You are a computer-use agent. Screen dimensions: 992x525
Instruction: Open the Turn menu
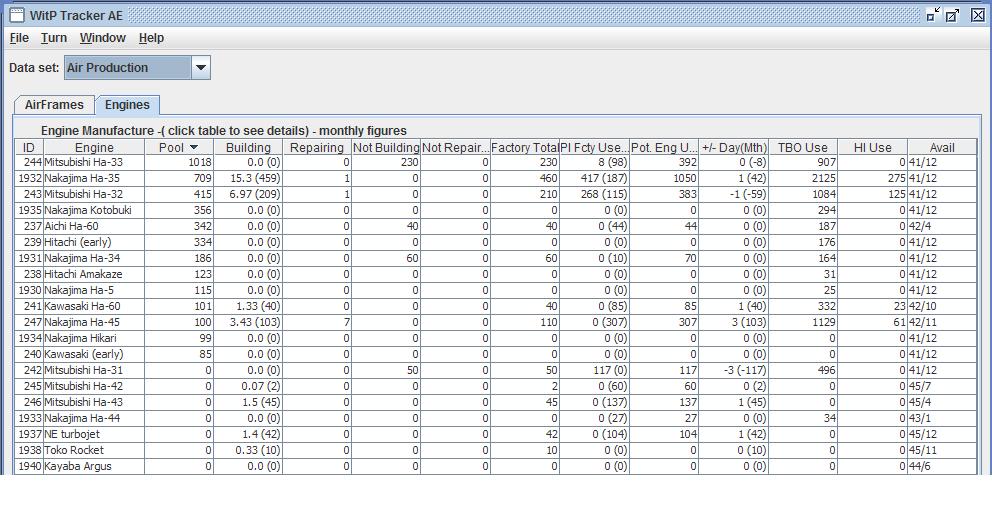(x=54, y=38)
